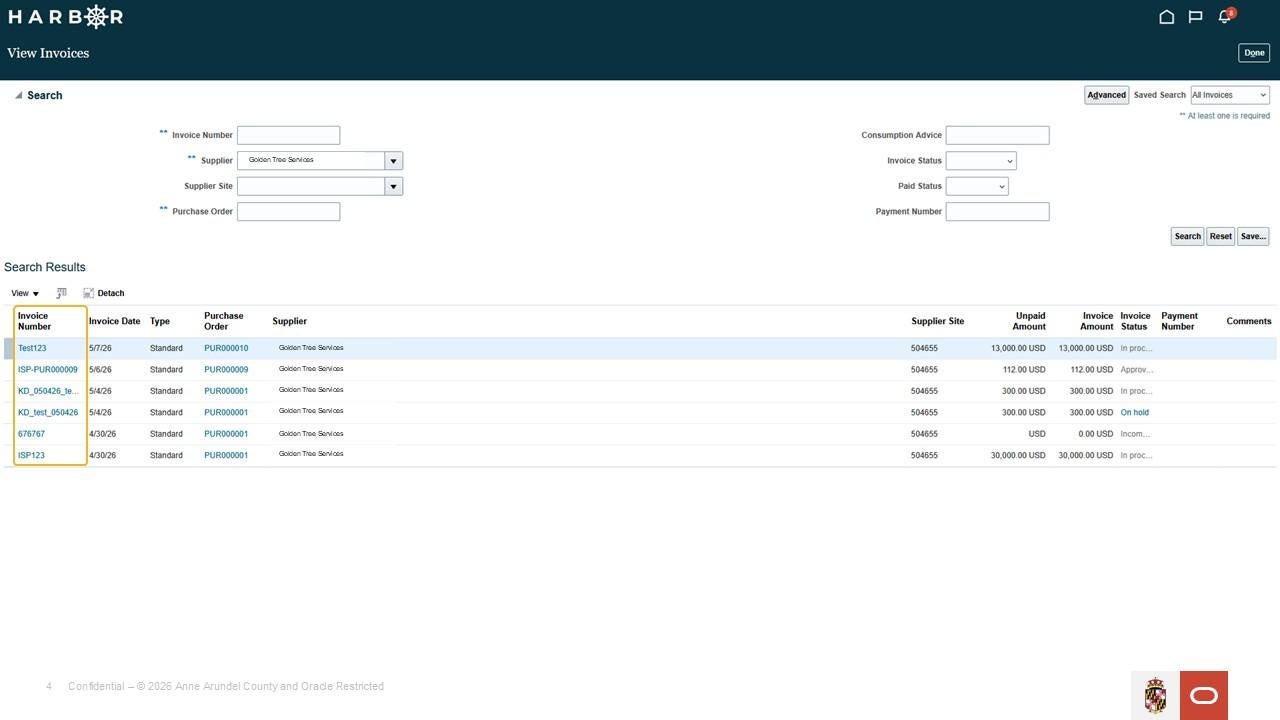Sort by the Invoice Number column header
The image size is (1280, 720).
tap(34, 321)
